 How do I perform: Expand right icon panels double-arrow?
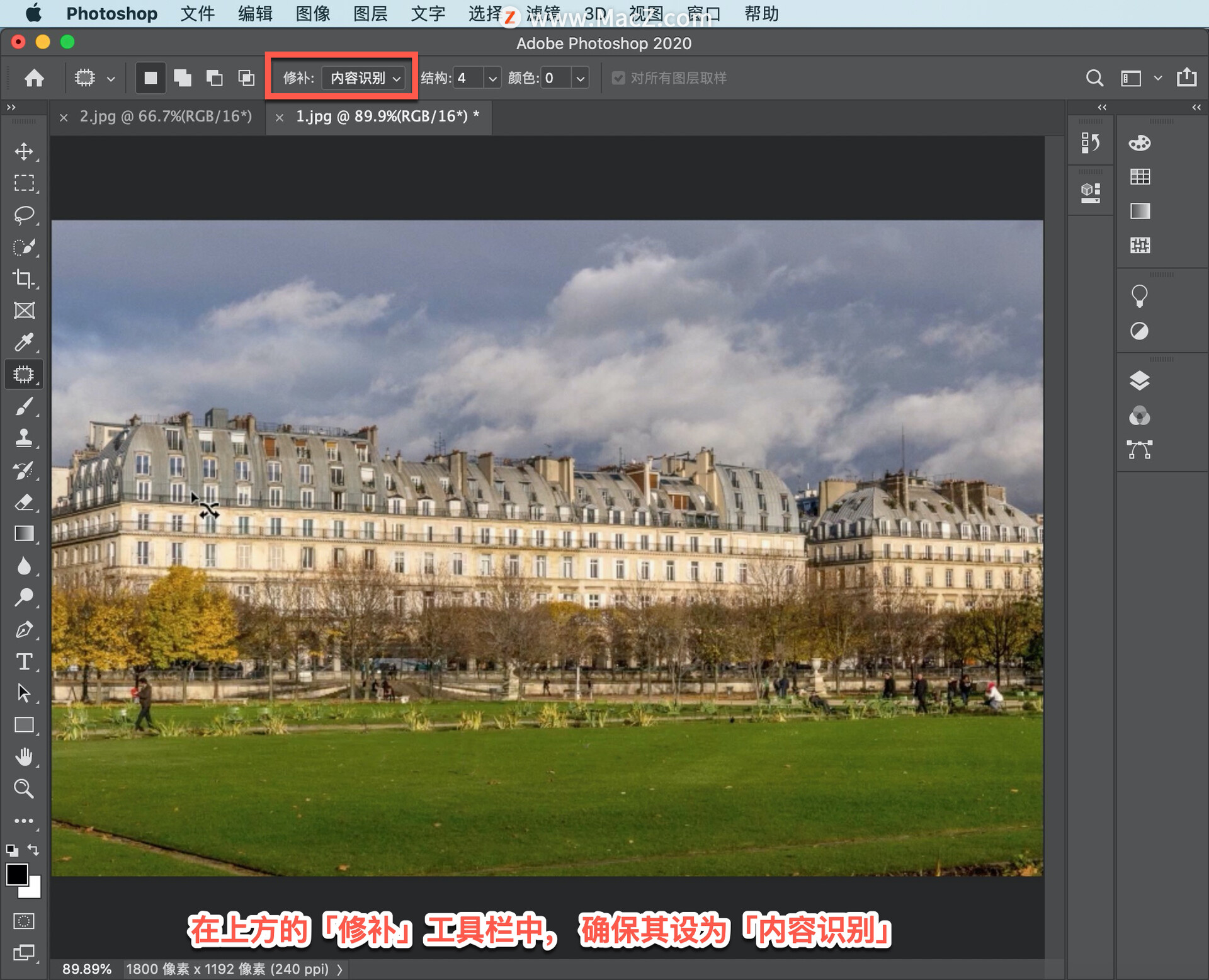pyautogui.click(x=1196, y=108)
